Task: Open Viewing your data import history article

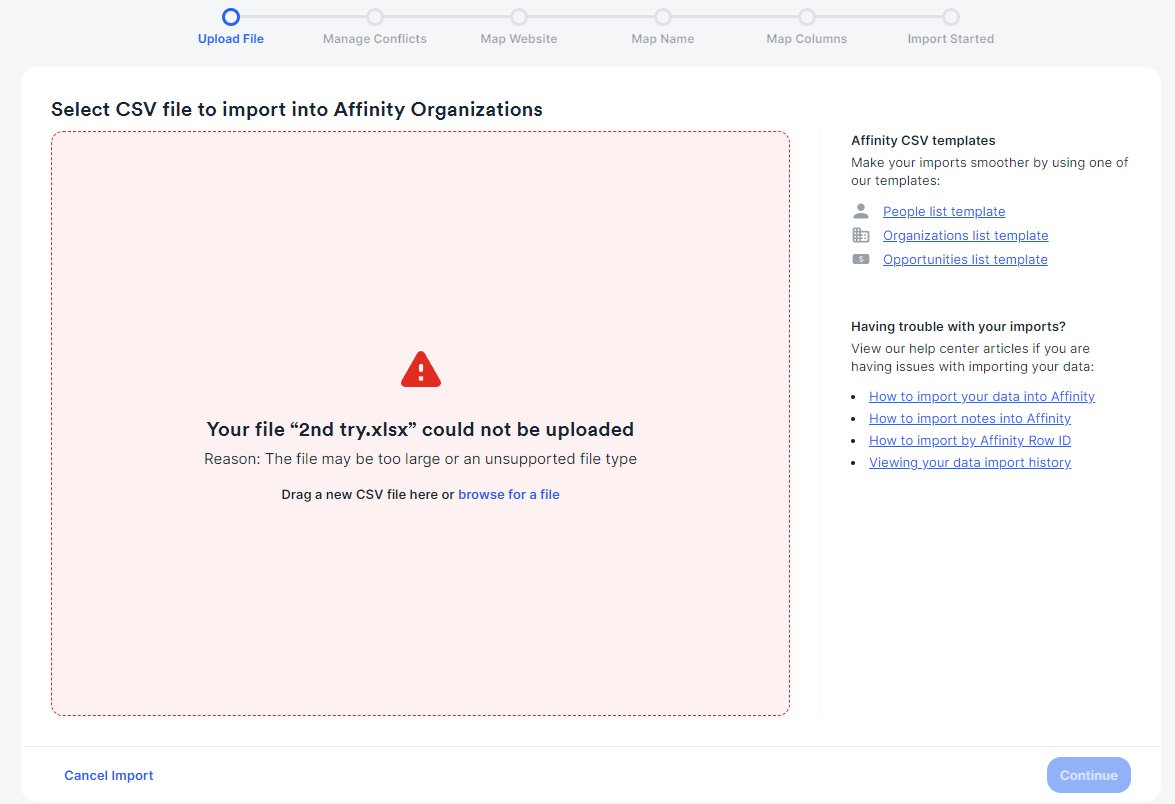Action: click(970, 462)
